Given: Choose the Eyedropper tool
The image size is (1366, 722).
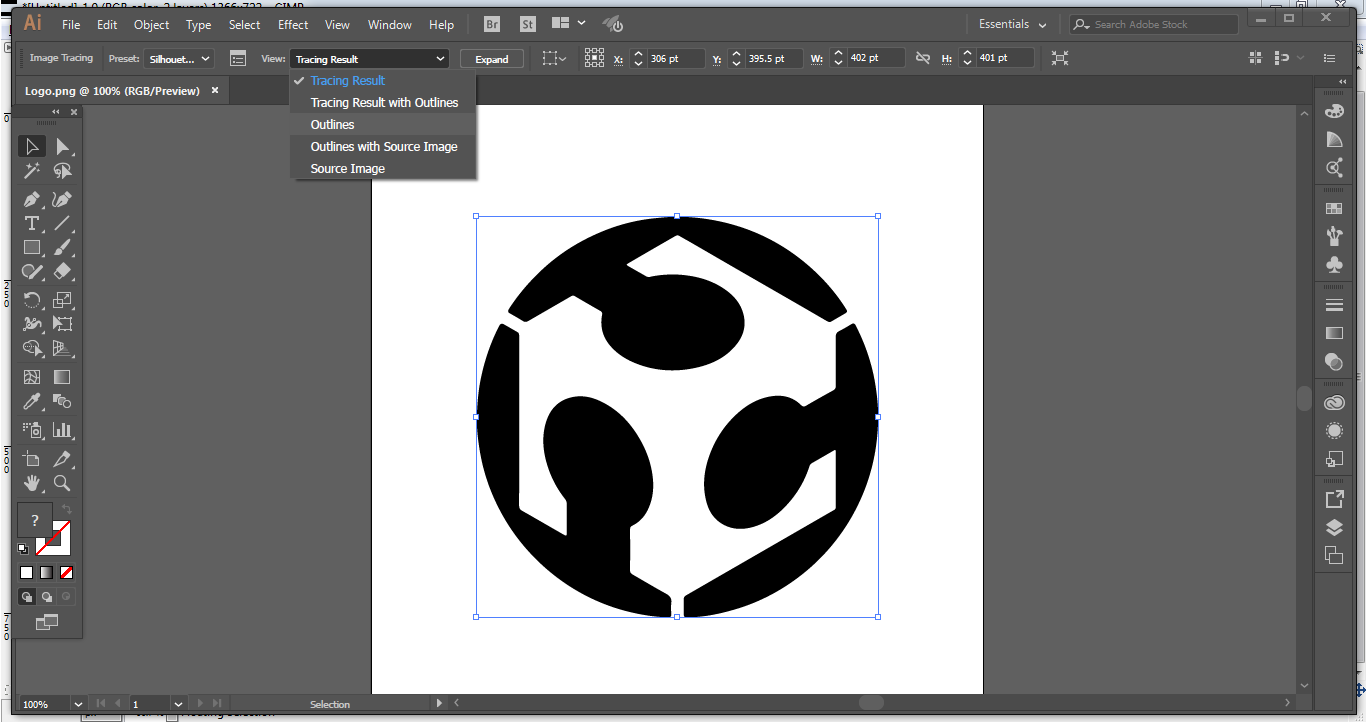Looking at the screenshot, I should point(32,402).
